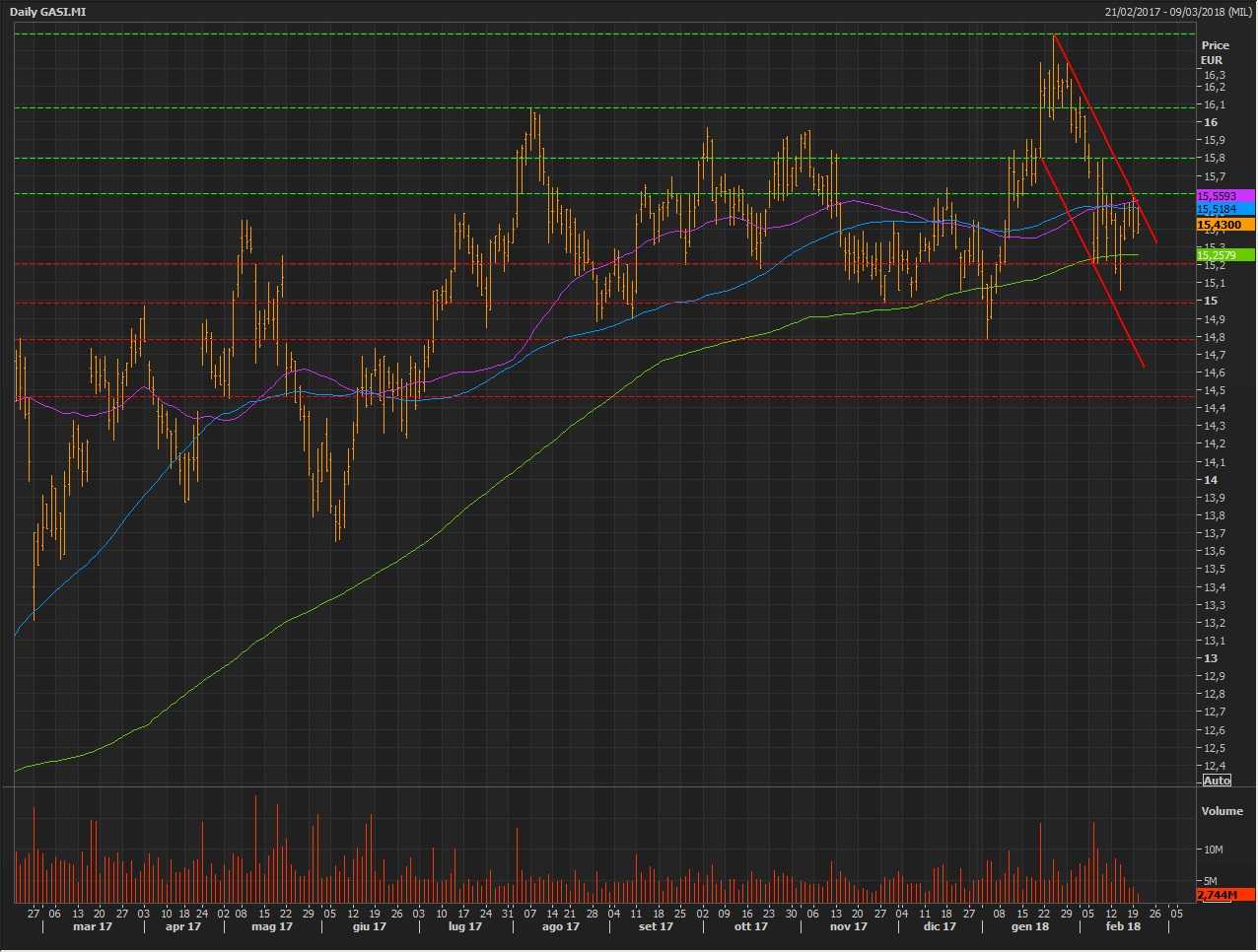
Task: Click the magenta 15,5593 price tag
Action: pyautogui.click(x=1224, y=196)
